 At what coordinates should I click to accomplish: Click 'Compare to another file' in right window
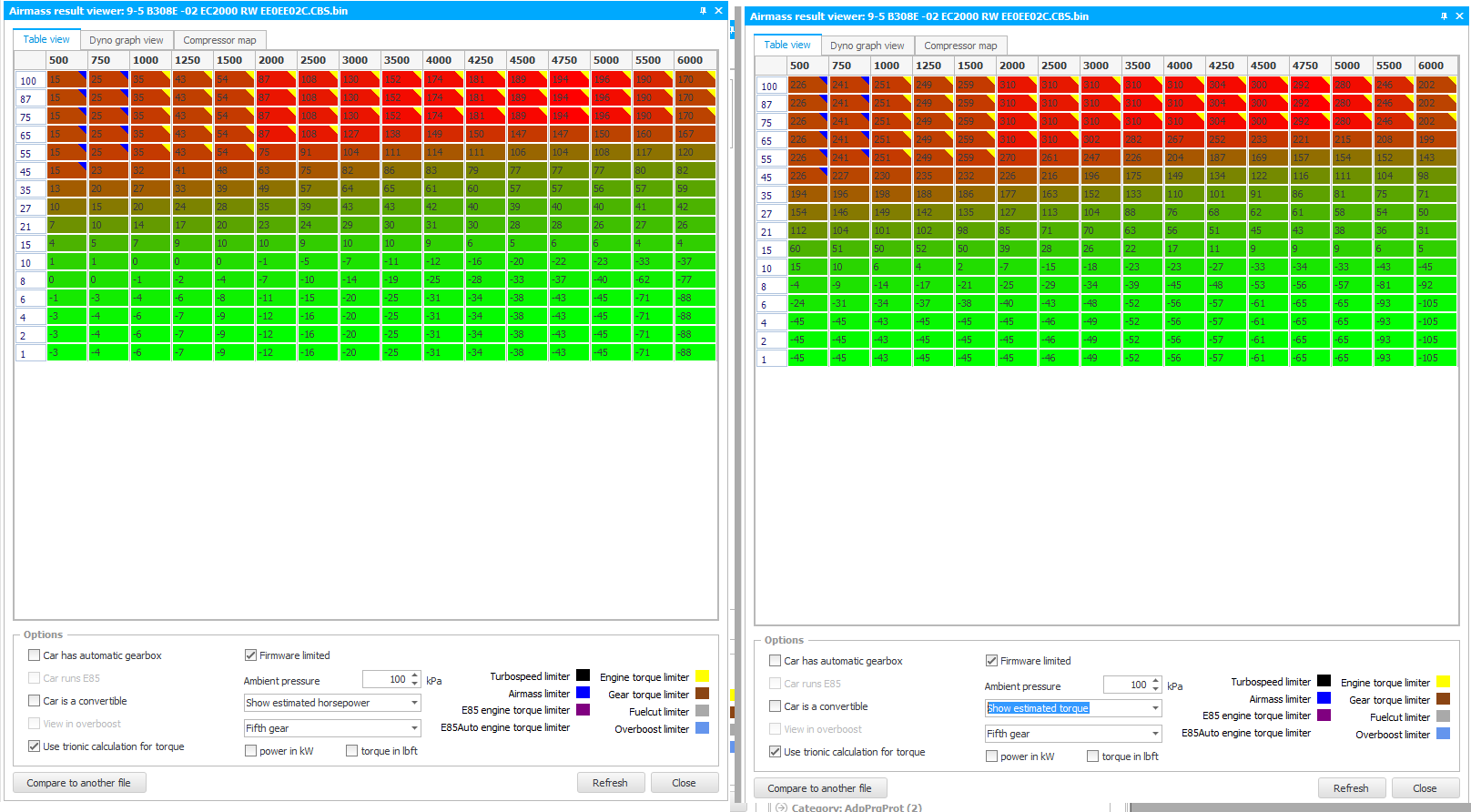tap(820, 788)
